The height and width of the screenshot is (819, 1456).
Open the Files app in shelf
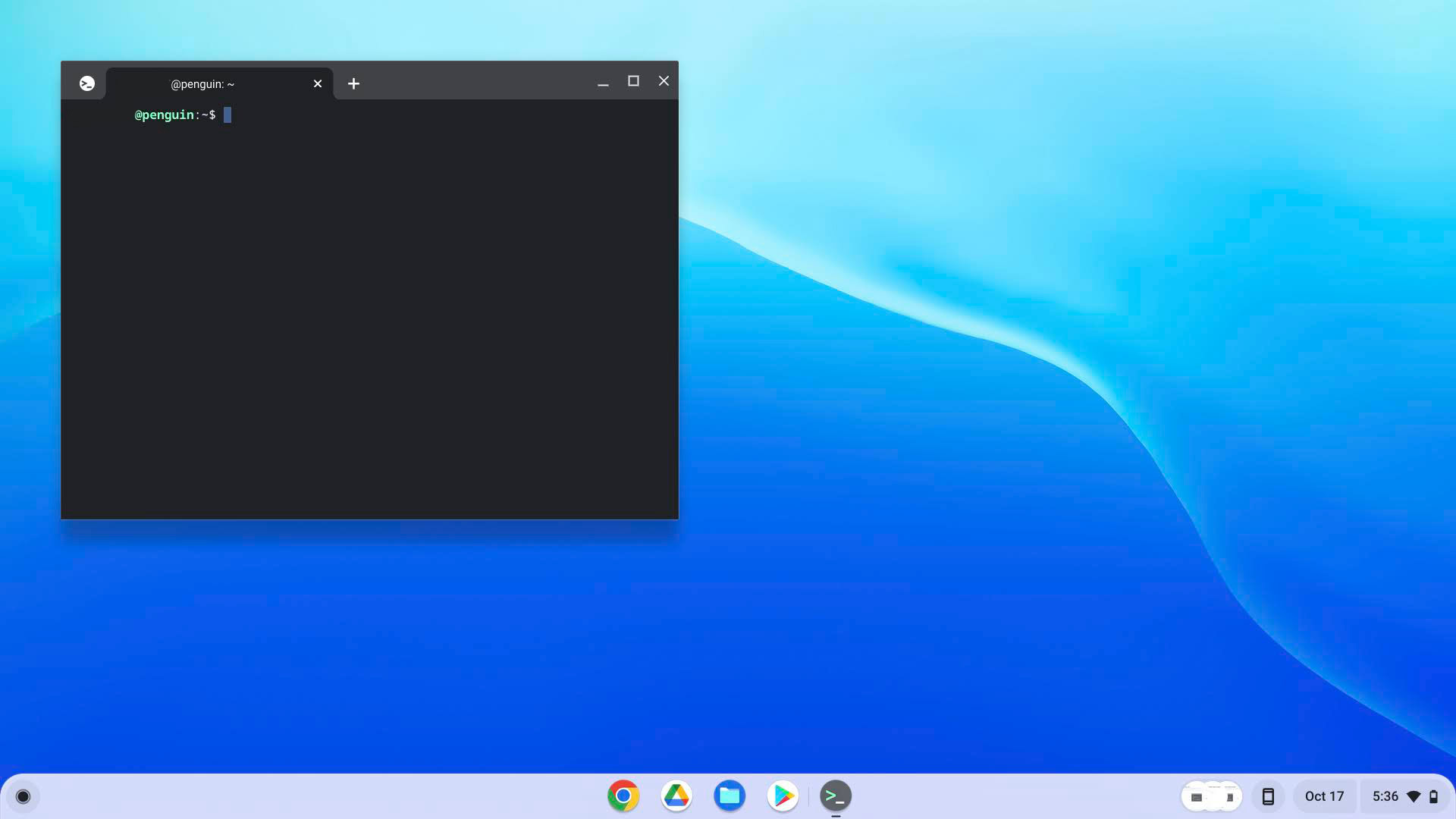[729, 795]
